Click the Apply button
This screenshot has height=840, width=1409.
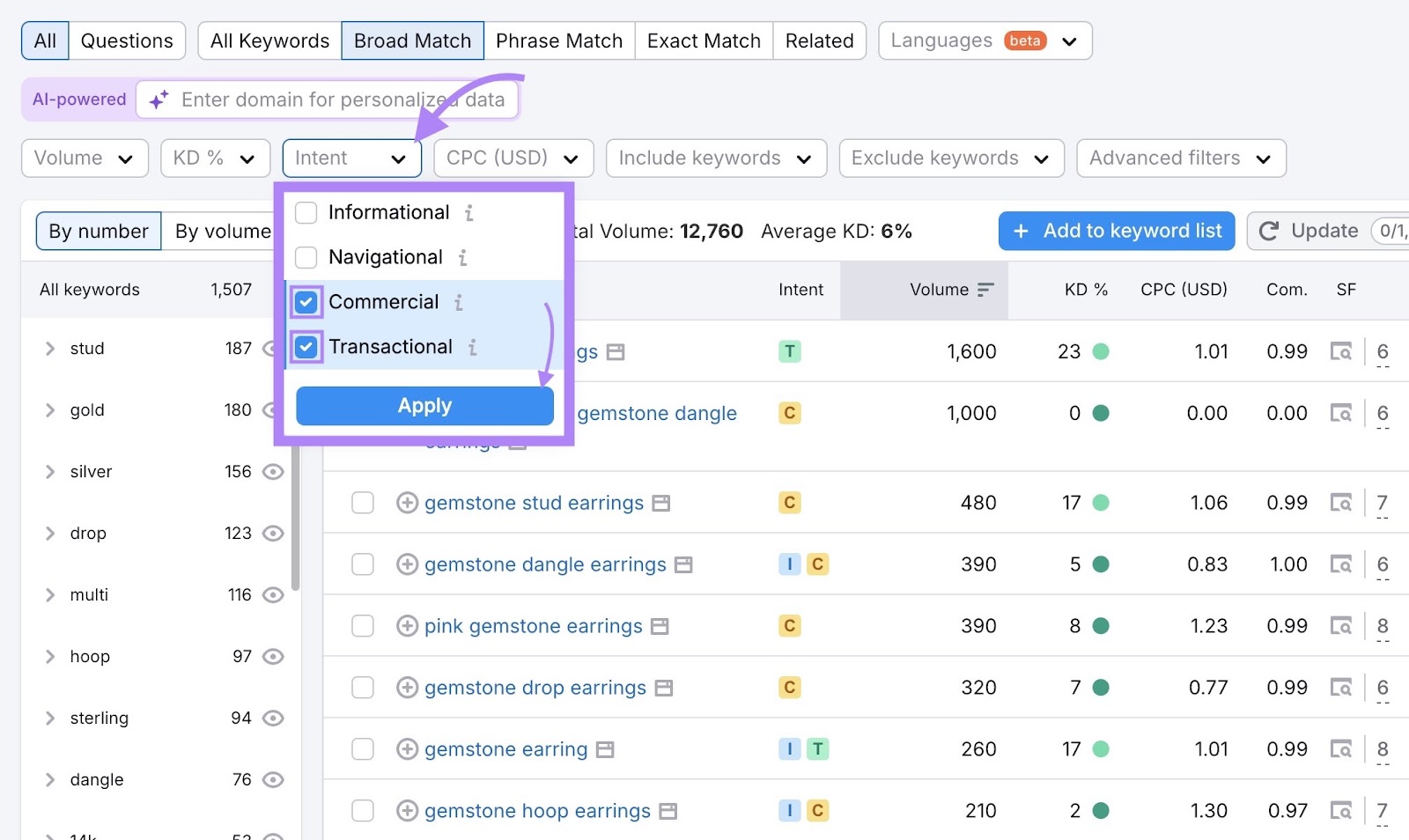click(x=424, y=405)
